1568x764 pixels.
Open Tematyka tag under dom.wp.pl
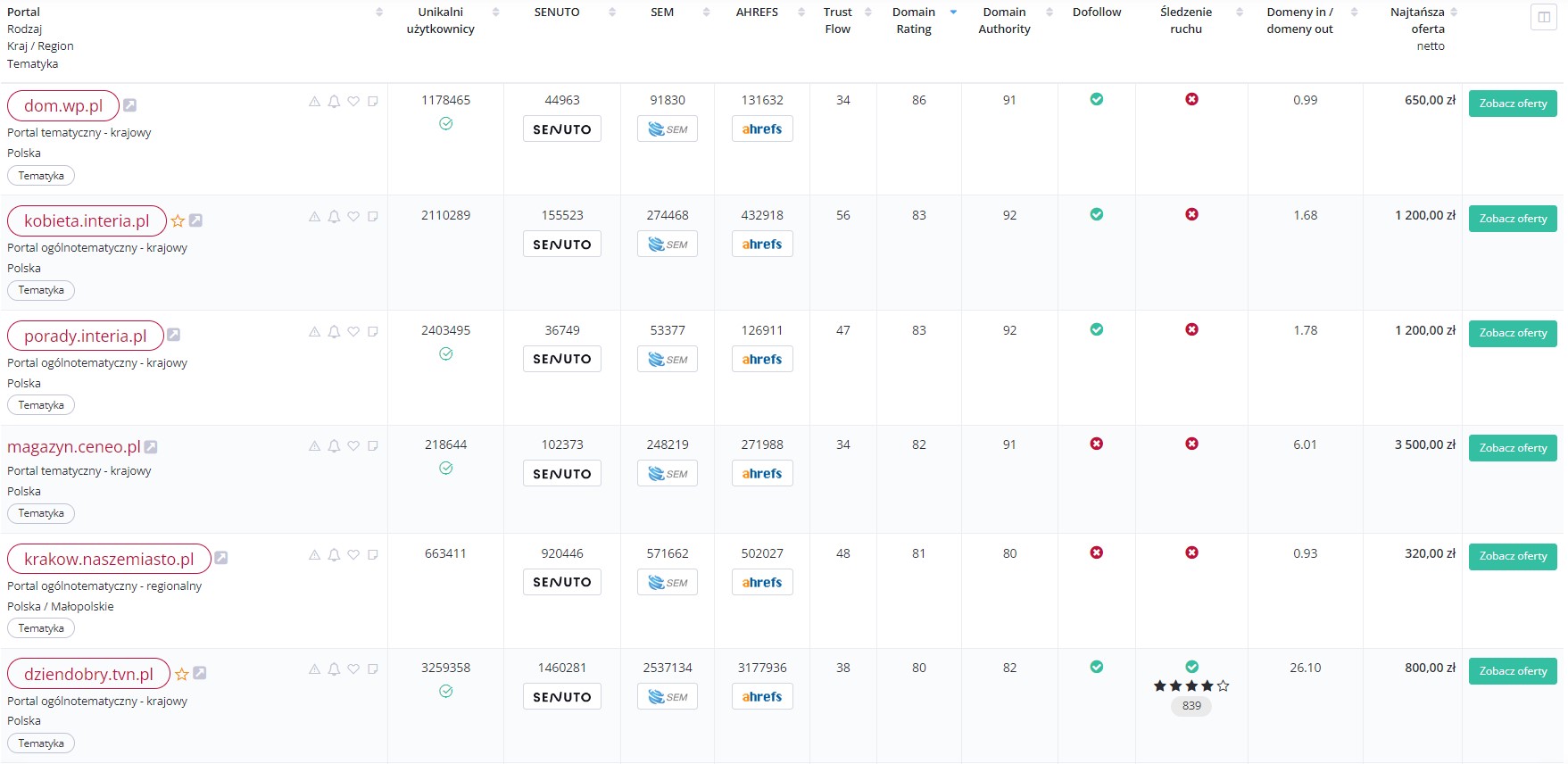click(x=41, y=176)
